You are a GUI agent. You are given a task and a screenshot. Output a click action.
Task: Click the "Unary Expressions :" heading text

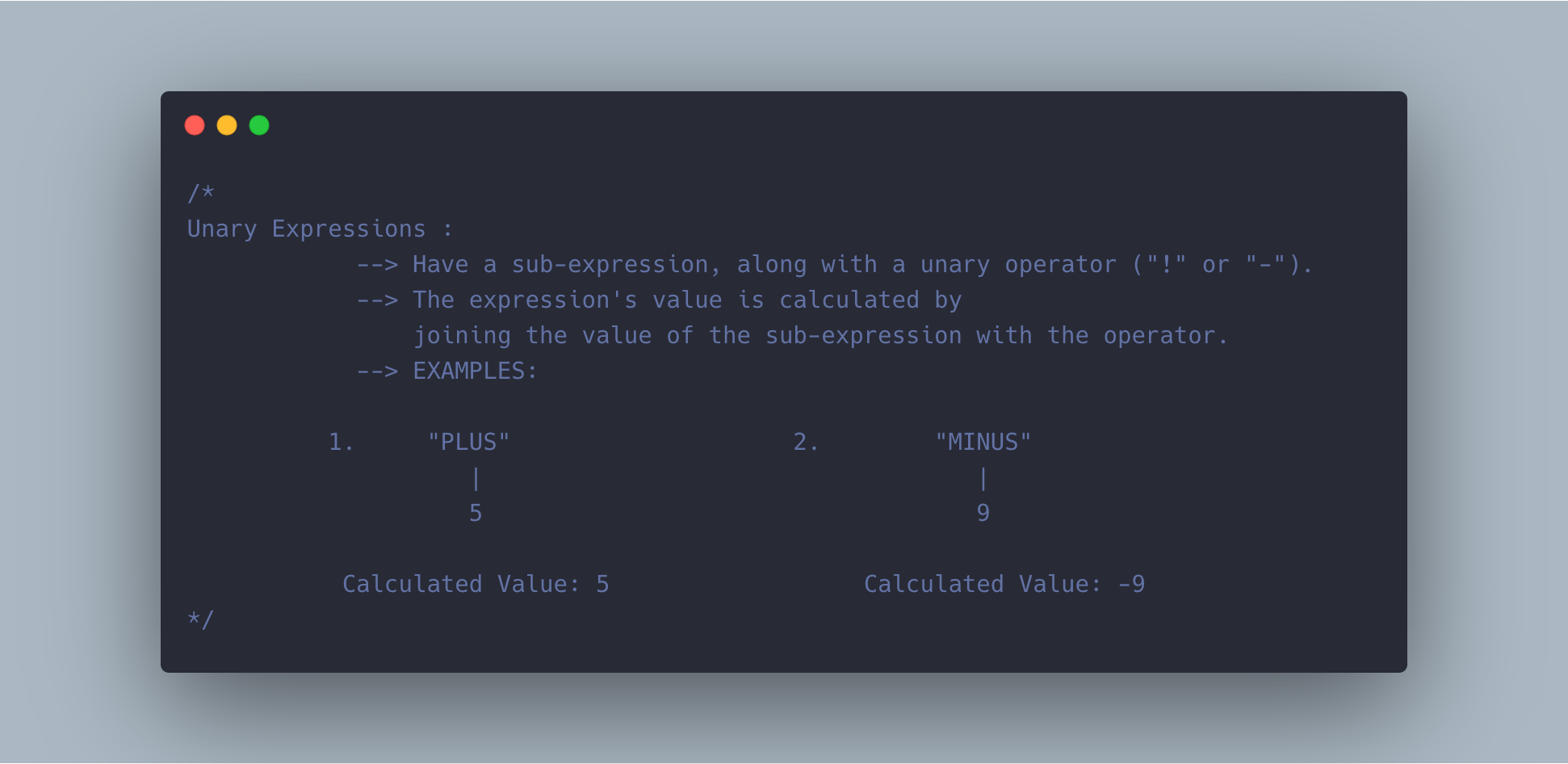coord(320,229)
